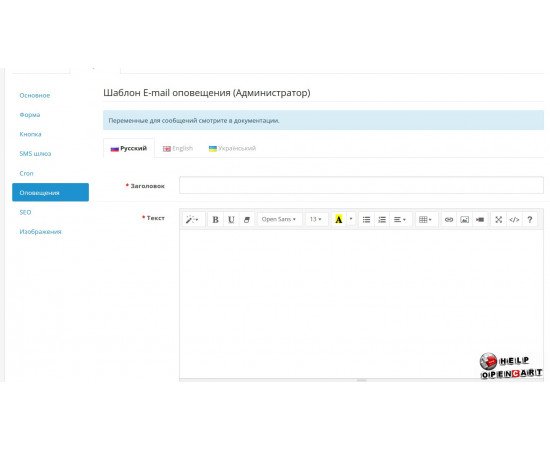Viewport: 550px width, 450px height.
Task: Click inside the Текст editor area
Action: click(361, 304)
